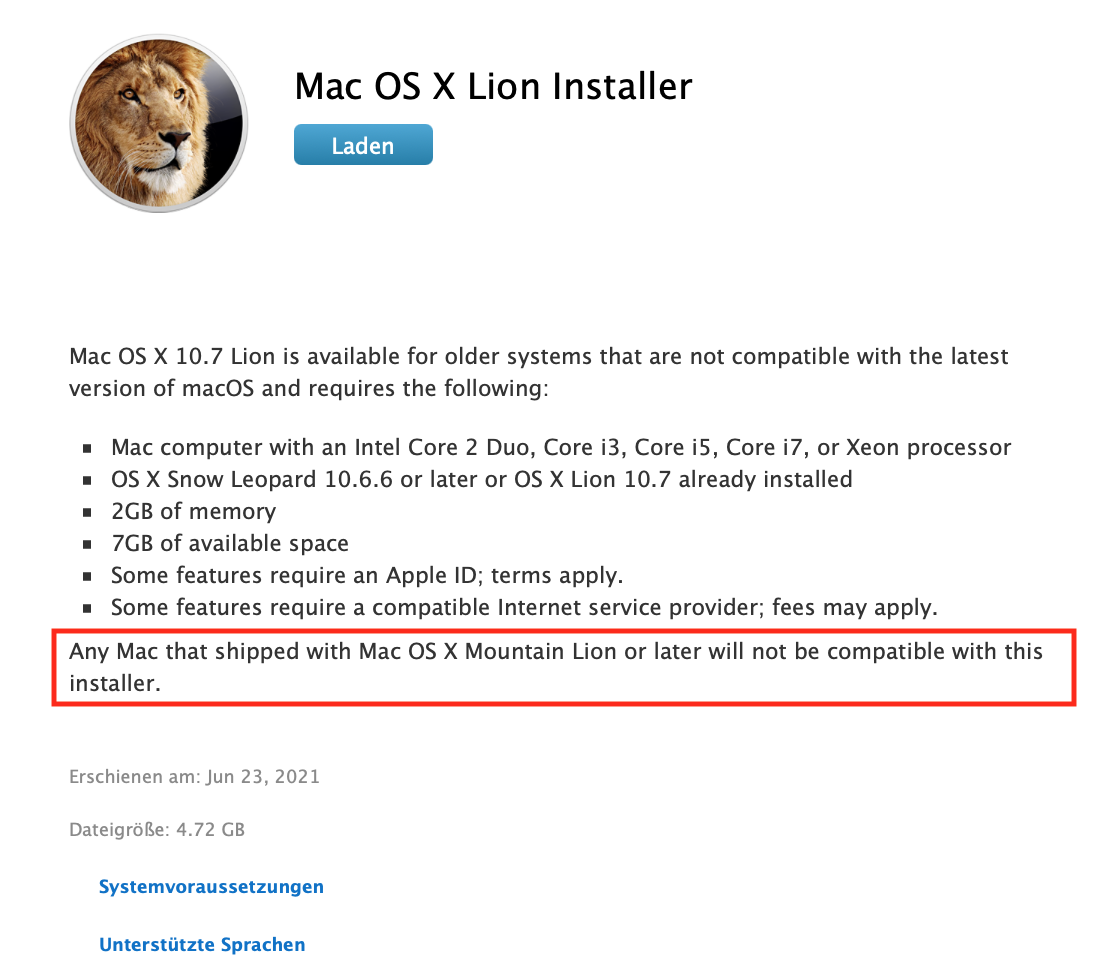The height and width of the screenshot is (968, 1098).
Task: Expand the Unterstützte Sprachen section
Action: [202, 945]
